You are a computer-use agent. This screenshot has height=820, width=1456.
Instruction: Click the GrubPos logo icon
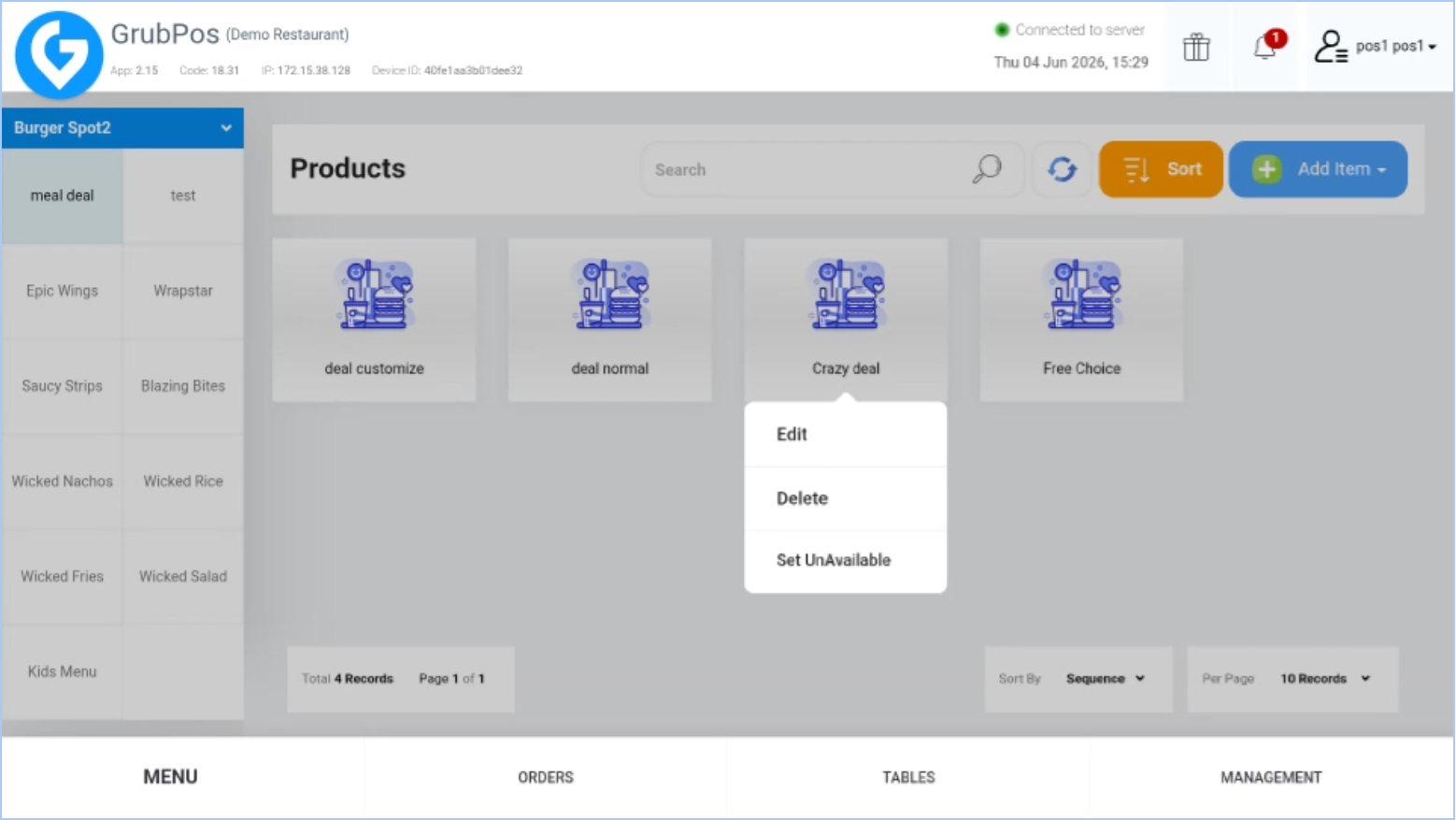click(x=59, y=54)
